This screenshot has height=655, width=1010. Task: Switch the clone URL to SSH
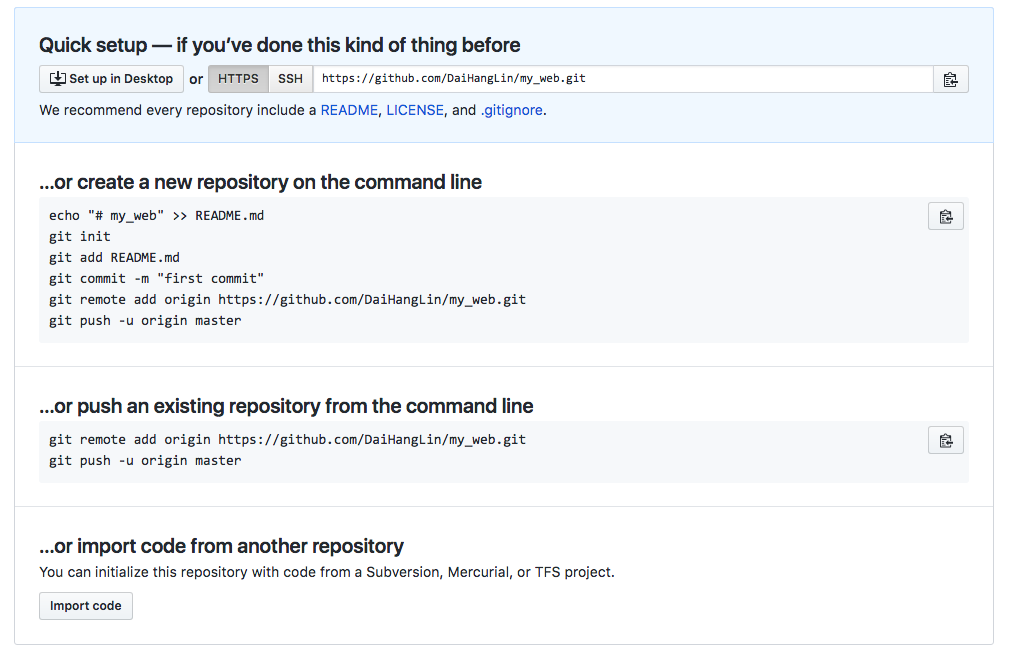click(291, 79)
